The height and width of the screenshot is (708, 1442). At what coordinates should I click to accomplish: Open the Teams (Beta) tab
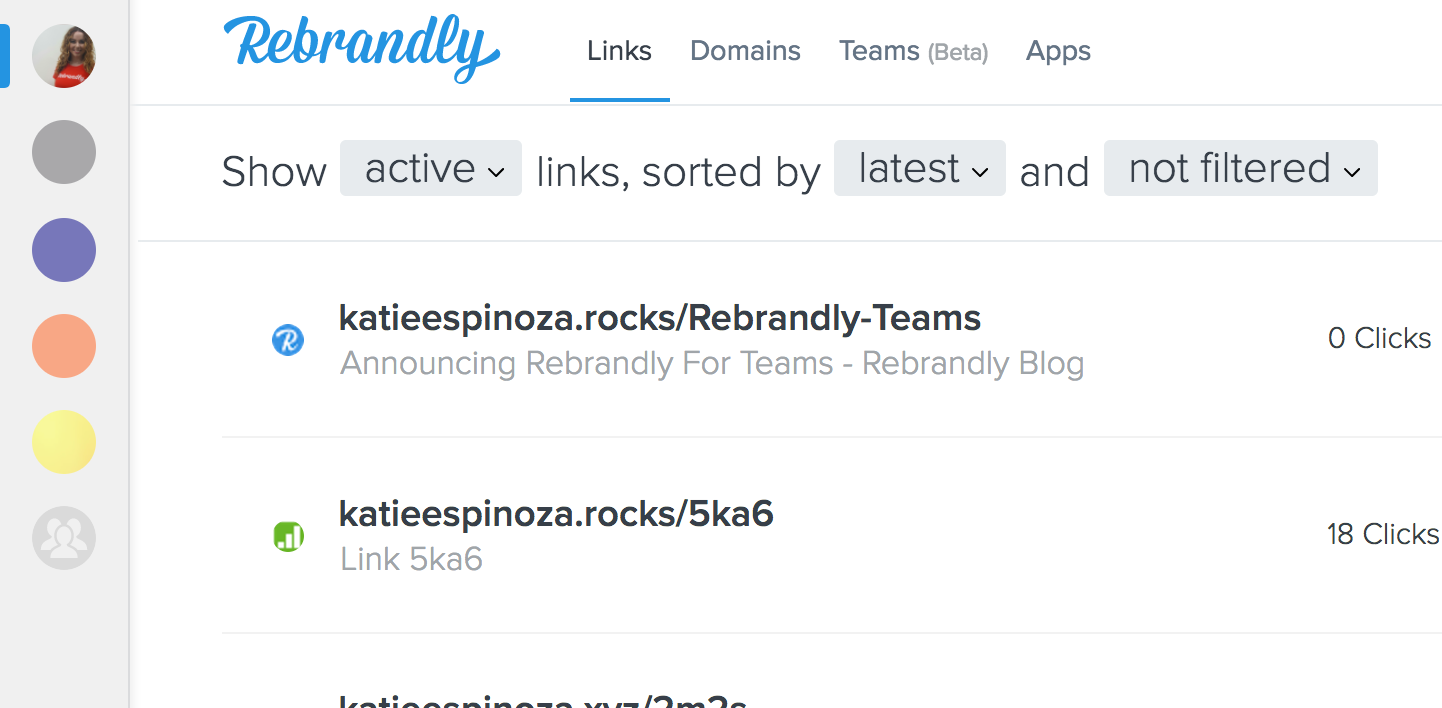pyautogui.click(x=913, y=51)
